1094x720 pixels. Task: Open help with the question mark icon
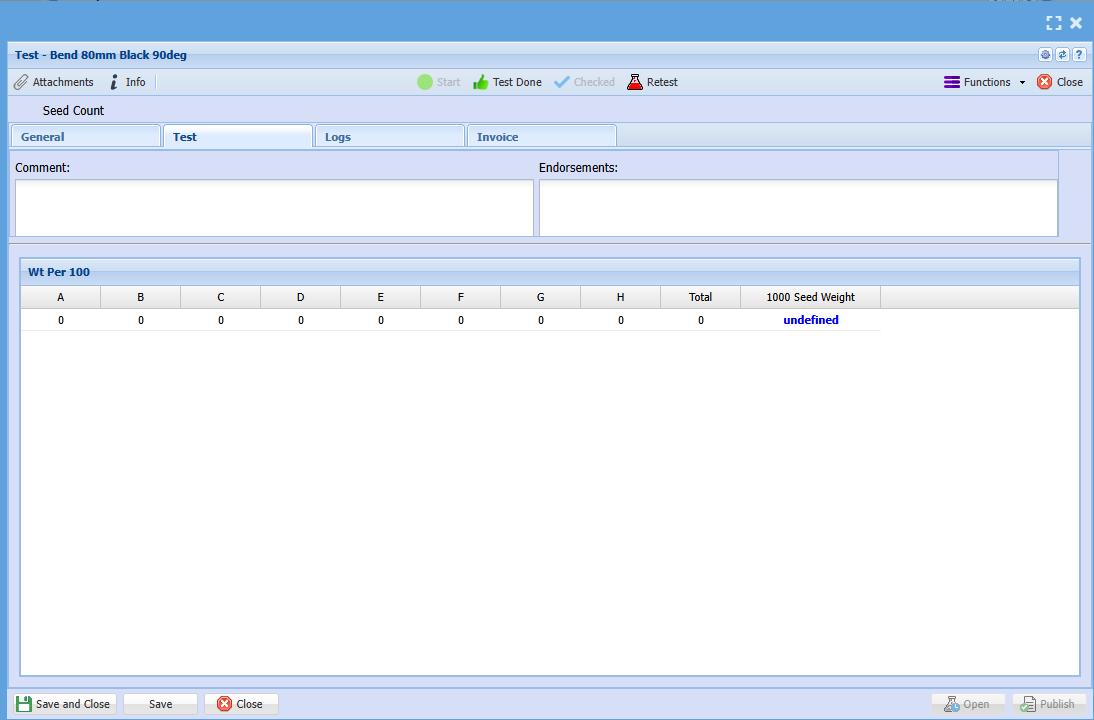[1079, 55]
